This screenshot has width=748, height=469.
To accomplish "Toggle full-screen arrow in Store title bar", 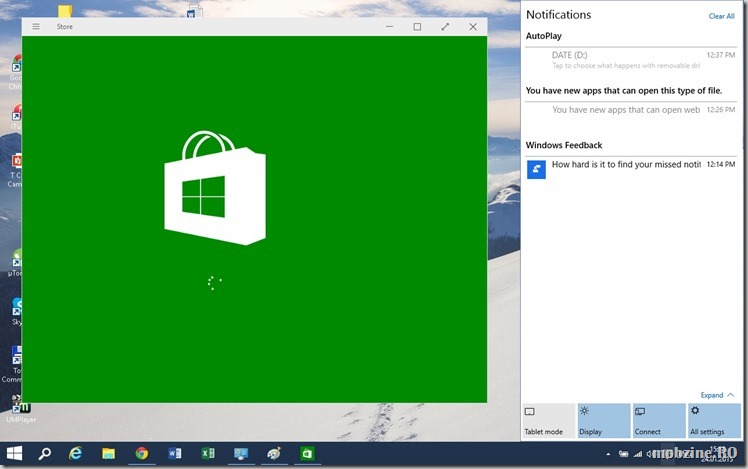I will 445,27.
